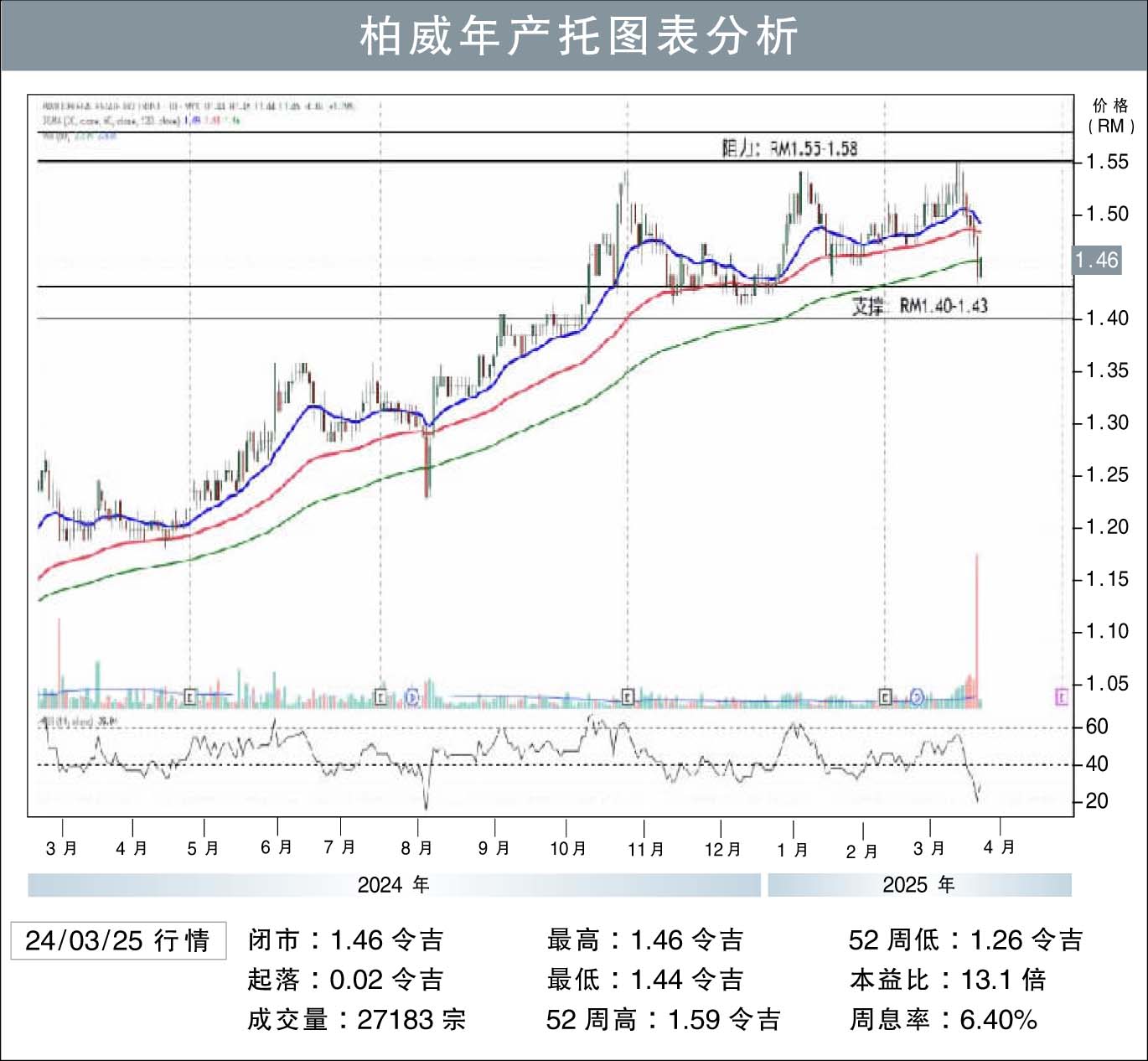This screenshot has width=1148, height=1061.
Task: Click the 2025 年 year bar
Action: tap(919, 885)
